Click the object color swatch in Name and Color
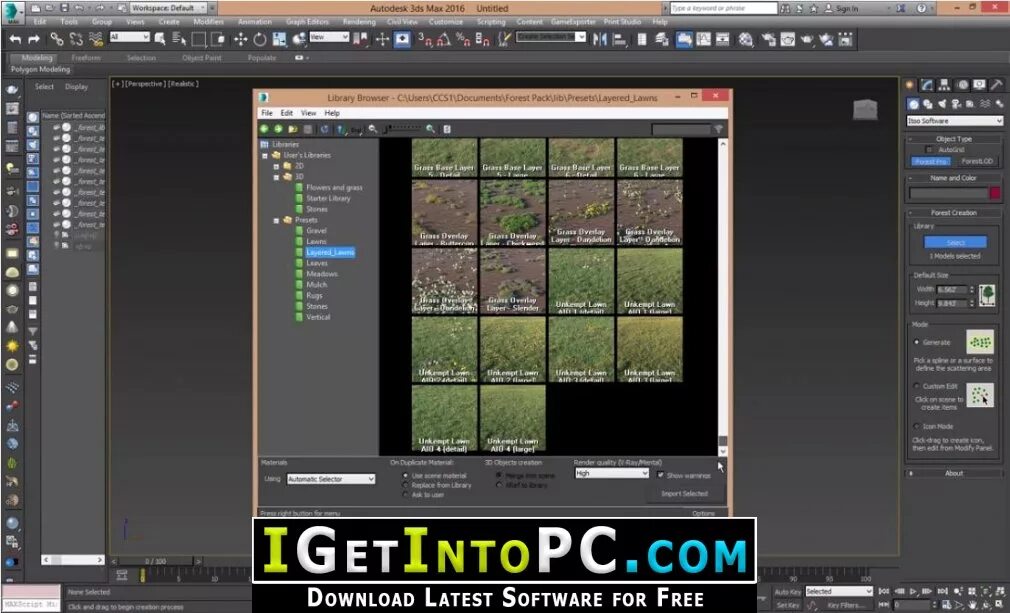1010x613 pixels. click(996, 193)
